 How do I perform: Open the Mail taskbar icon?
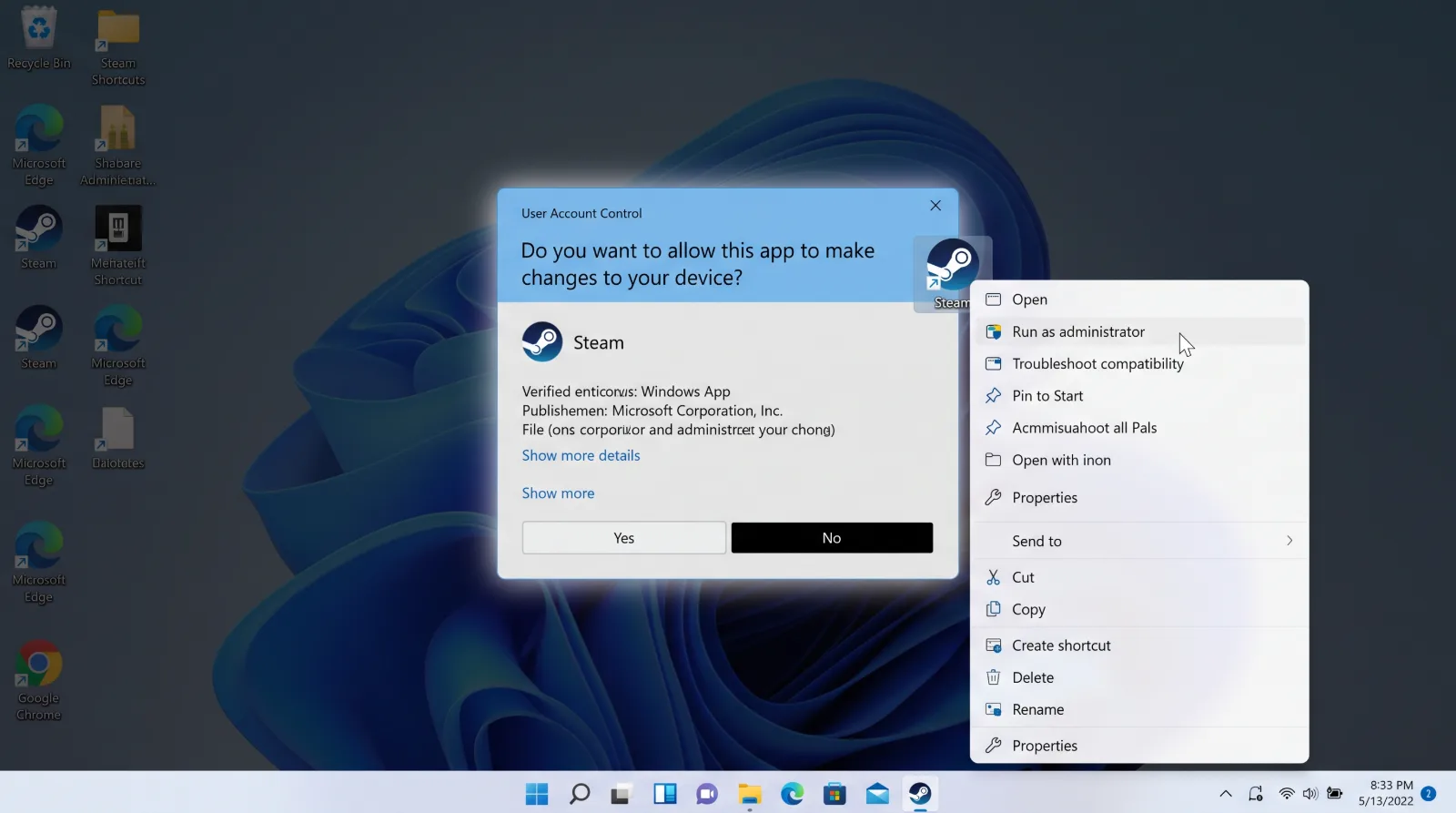(877, 794)
